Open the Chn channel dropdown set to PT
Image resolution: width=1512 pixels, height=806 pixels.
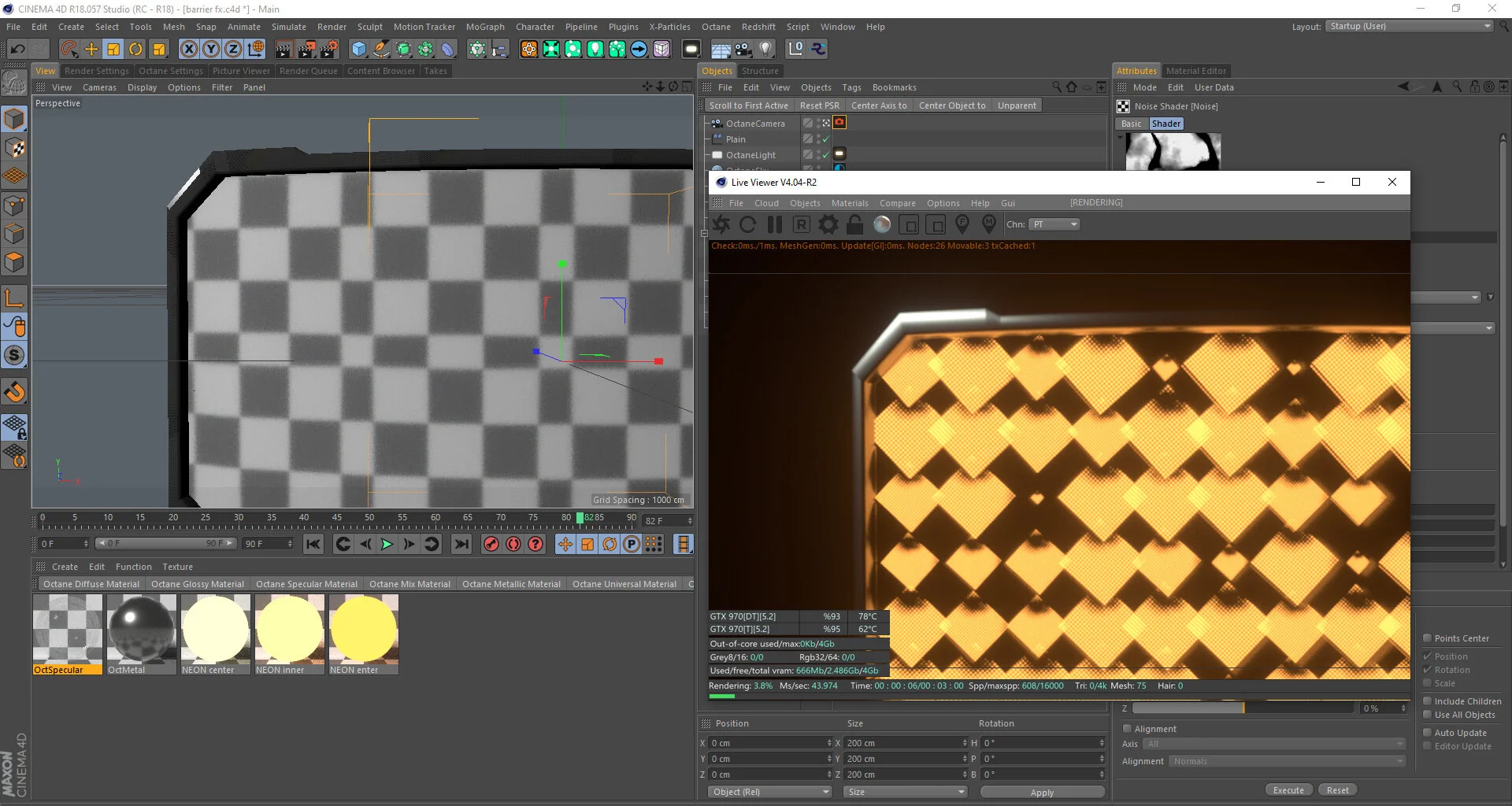click(x=1054, y=224)
